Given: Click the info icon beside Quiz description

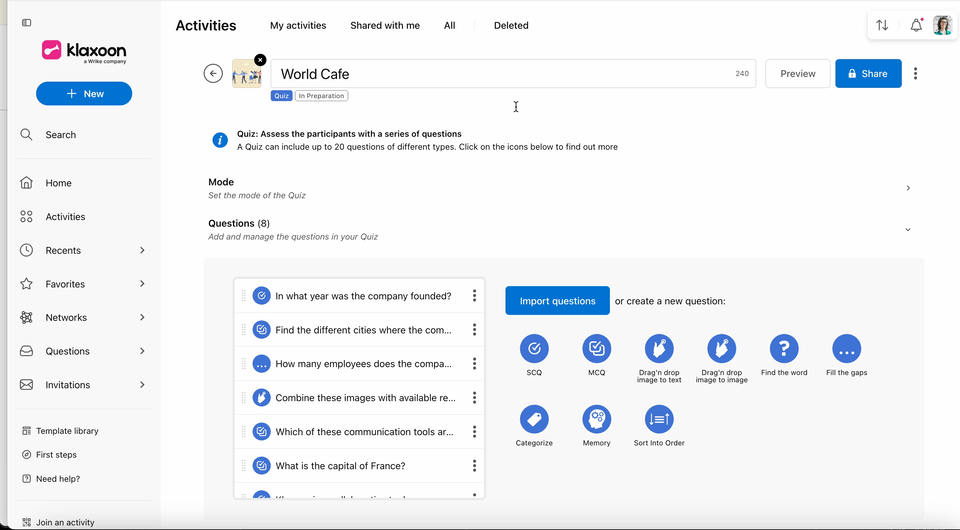Looking at the screenshot, I should point(220,140).
